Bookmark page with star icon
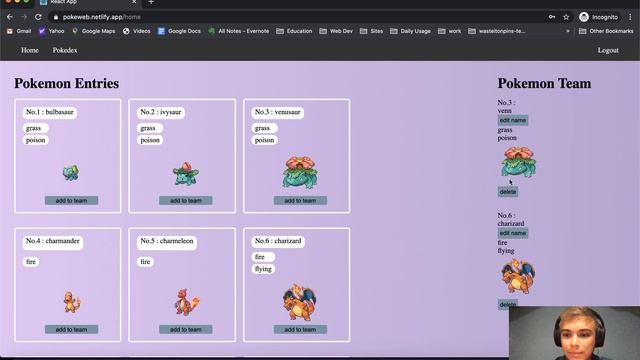The height and width of the screenshot is (360, 640). point(566,17)
